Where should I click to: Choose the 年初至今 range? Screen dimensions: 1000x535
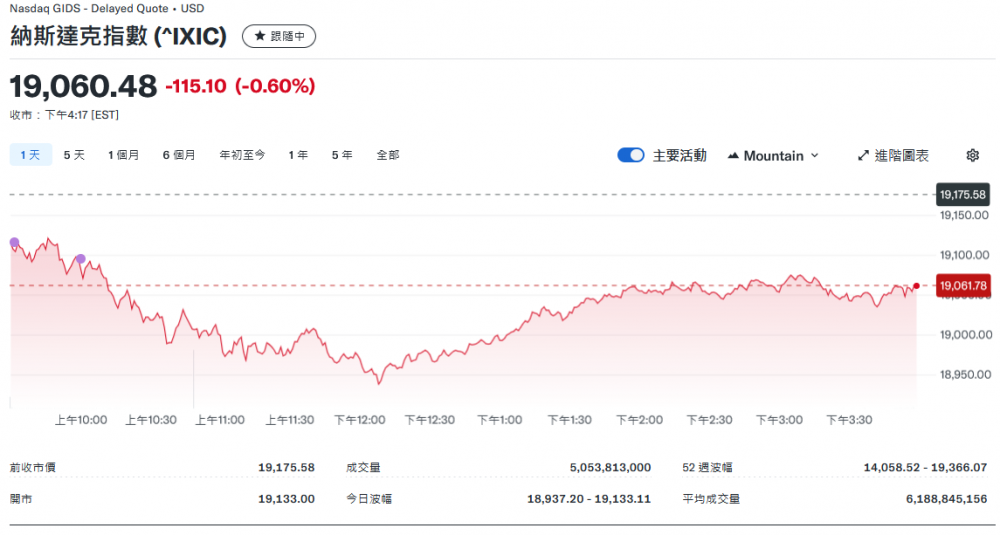[x=242, y=155]
